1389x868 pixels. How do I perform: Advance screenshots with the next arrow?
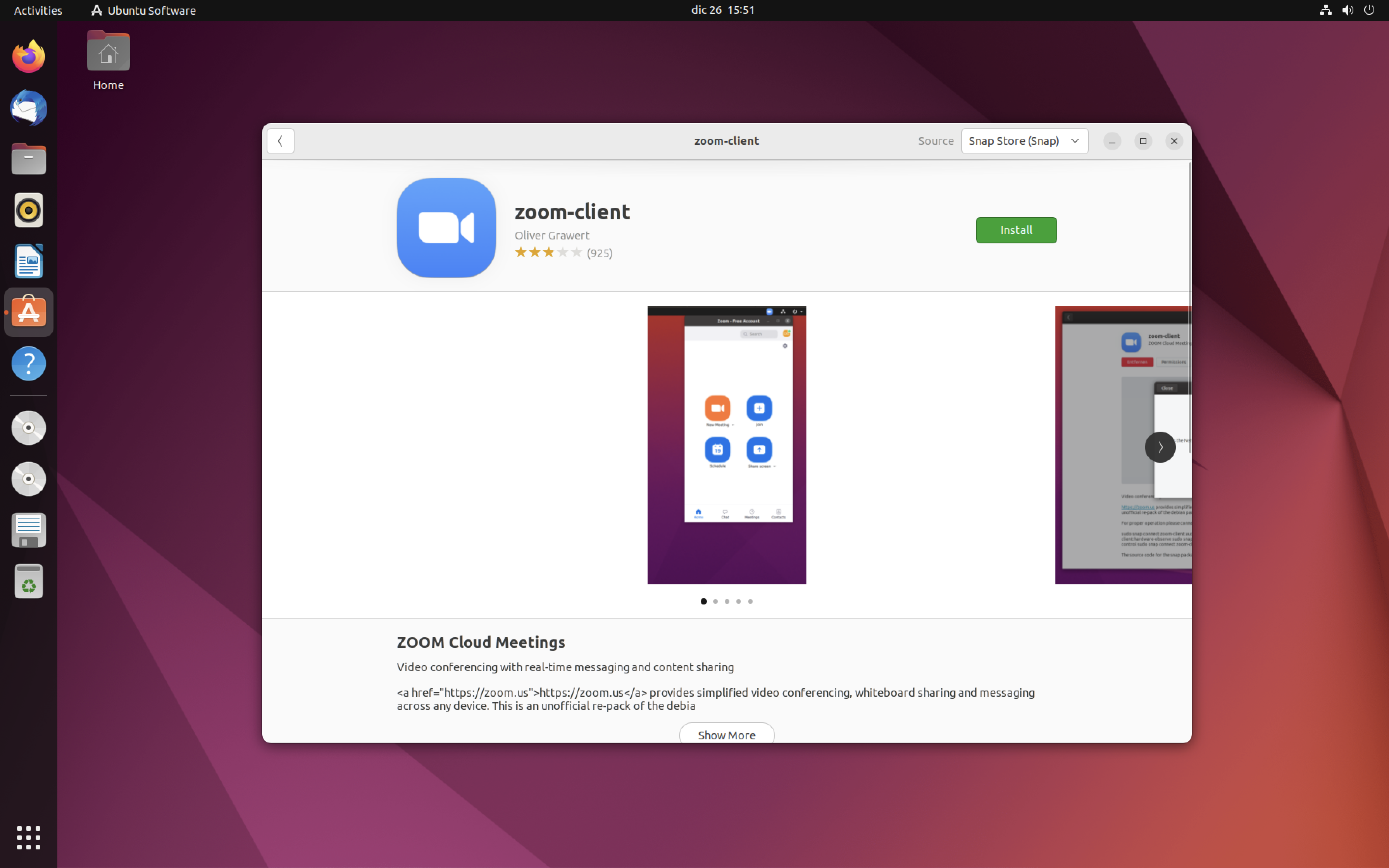(1160, 447)
